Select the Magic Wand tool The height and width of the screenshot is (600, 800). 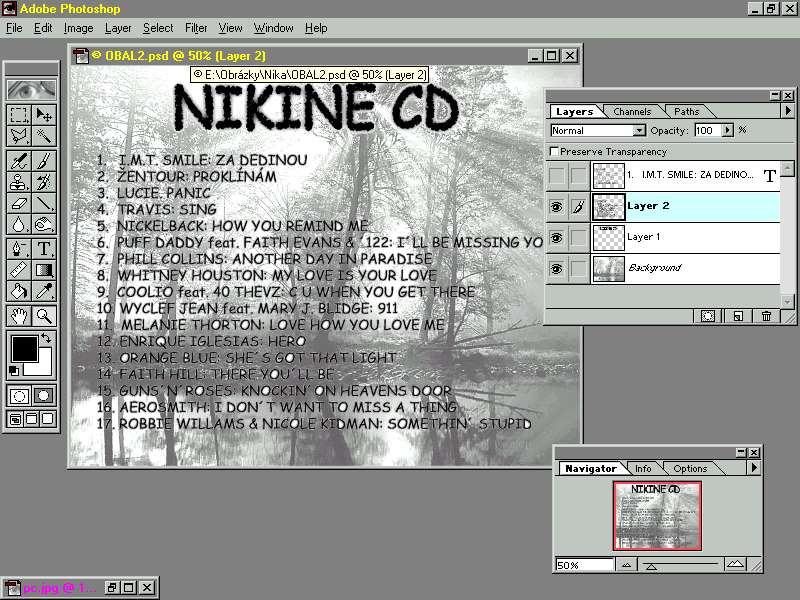click(44, 136)
